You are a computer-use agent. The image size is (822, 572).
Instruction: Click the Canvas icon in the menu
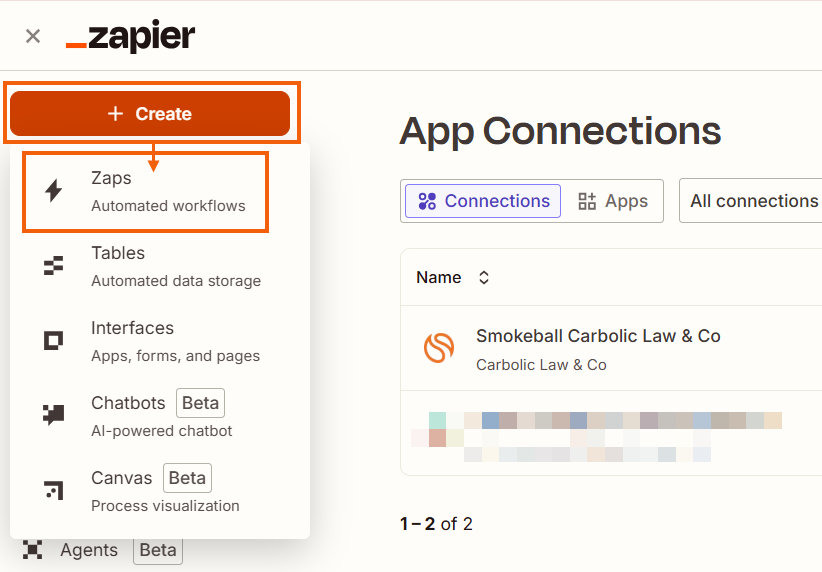[53, 490]
